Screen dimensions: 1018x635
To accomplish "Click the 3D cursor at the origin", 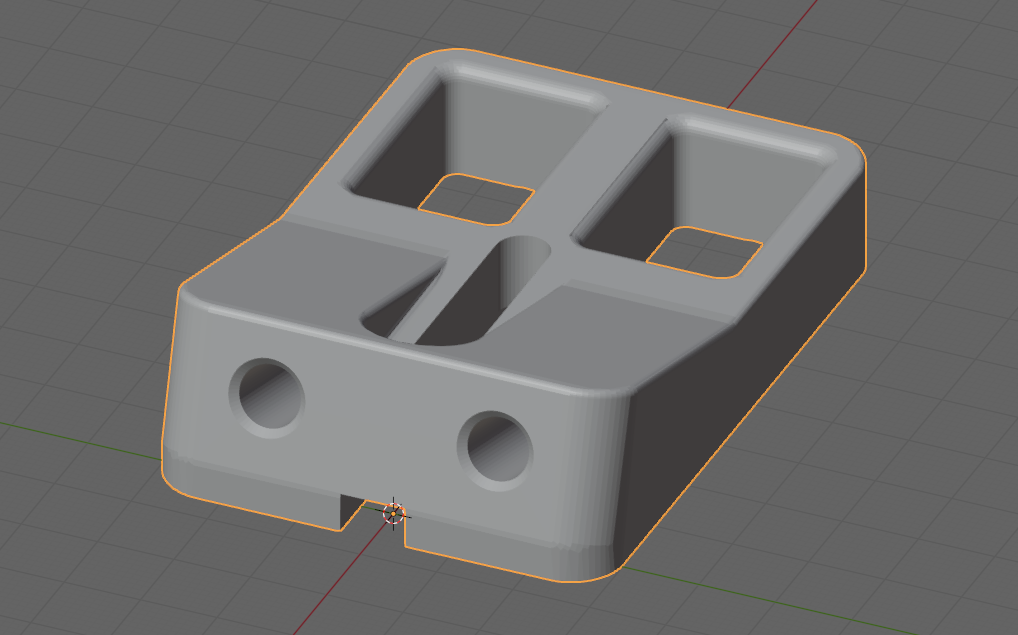I will click(x=393, y=514).
